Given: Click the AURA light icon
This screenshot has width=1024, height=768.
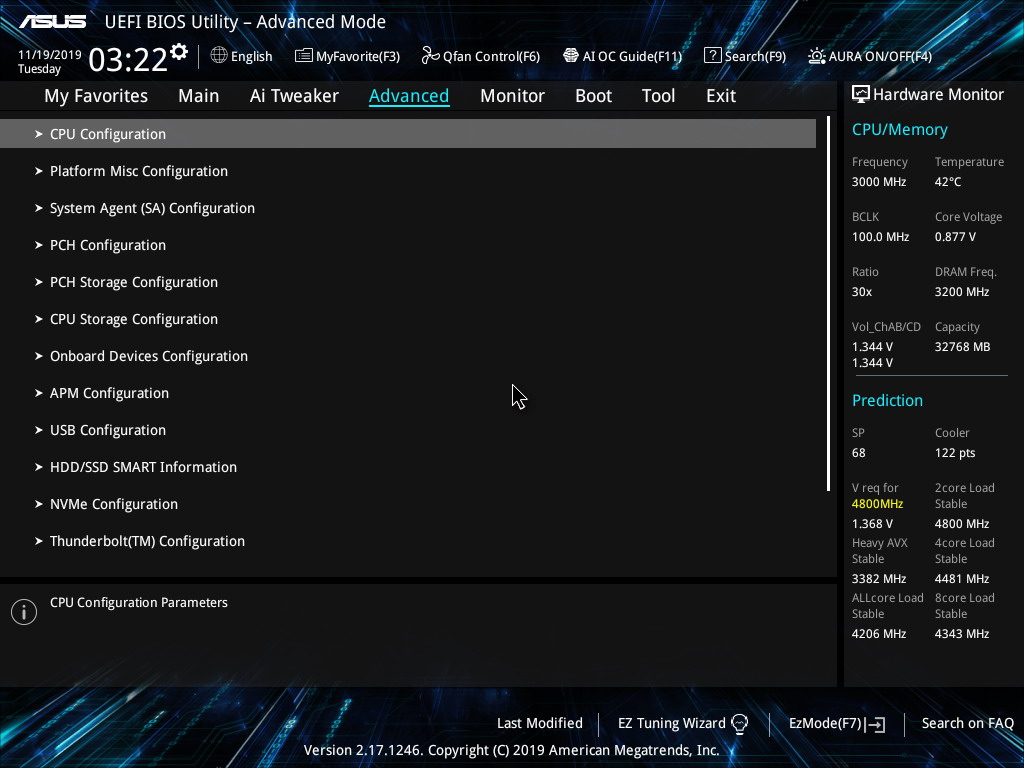Looking at the screenshot, I should (816, 56).
